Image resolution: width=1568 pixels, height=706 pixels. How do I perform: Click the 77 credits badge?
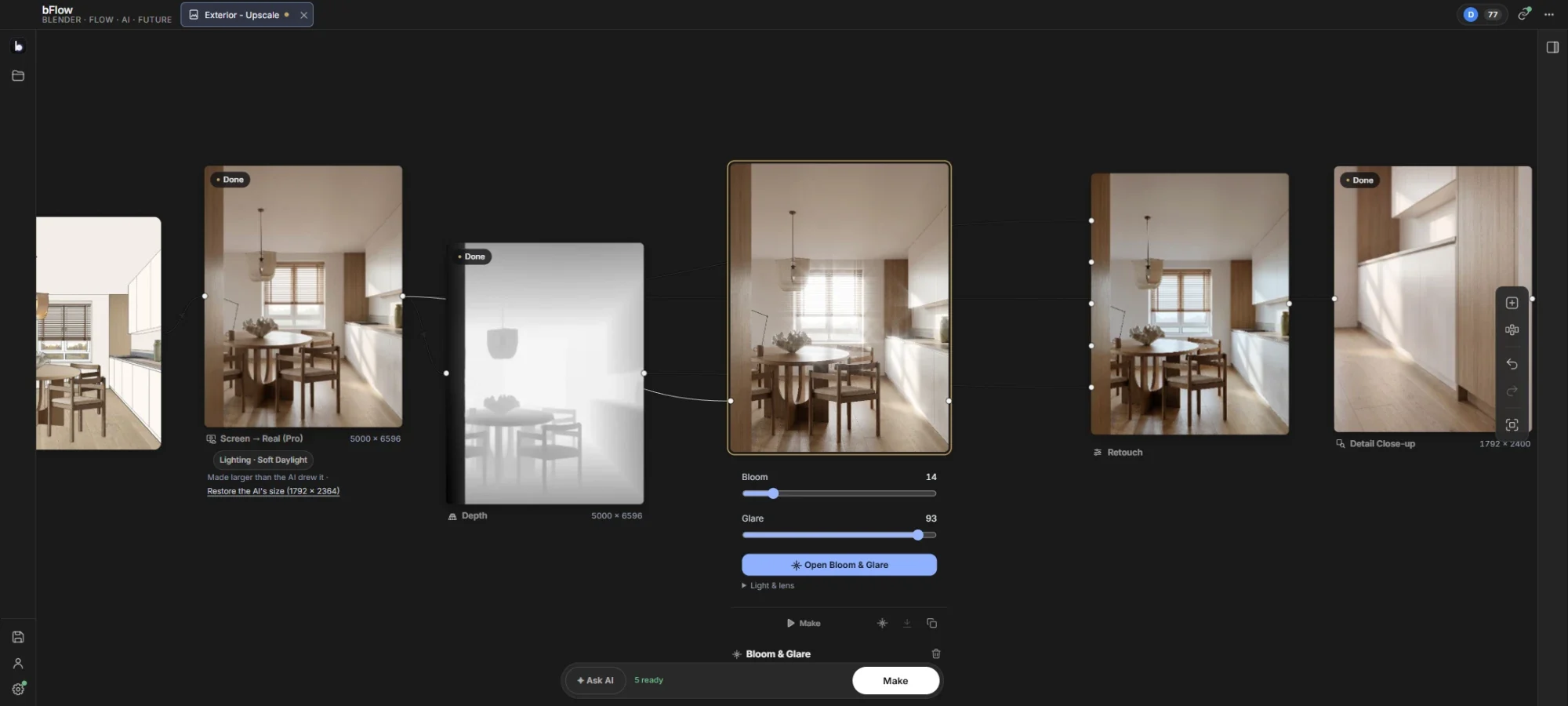1493,14
